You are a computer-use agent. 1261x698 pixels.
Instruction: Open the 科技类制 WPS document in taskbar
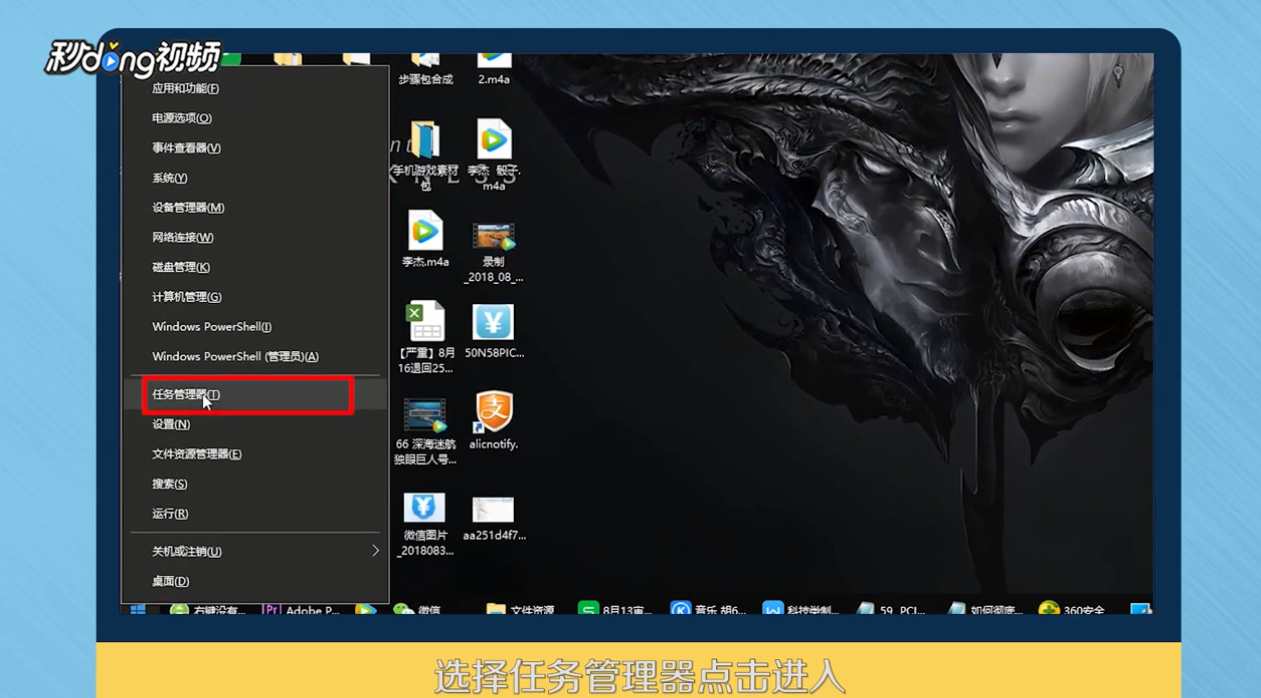click(x=800, y=609)
